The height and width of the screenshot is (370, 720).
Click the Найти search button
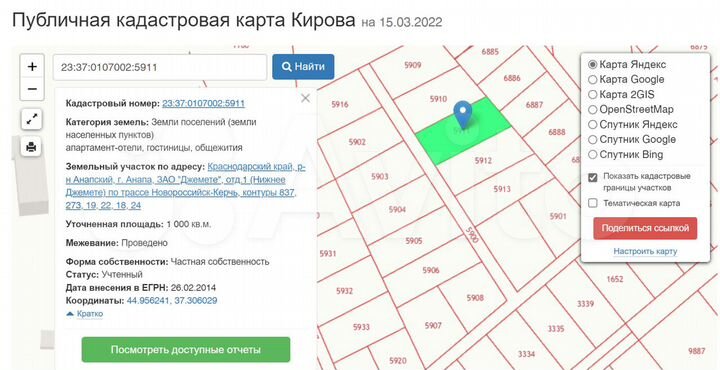[x=303, y=67]
